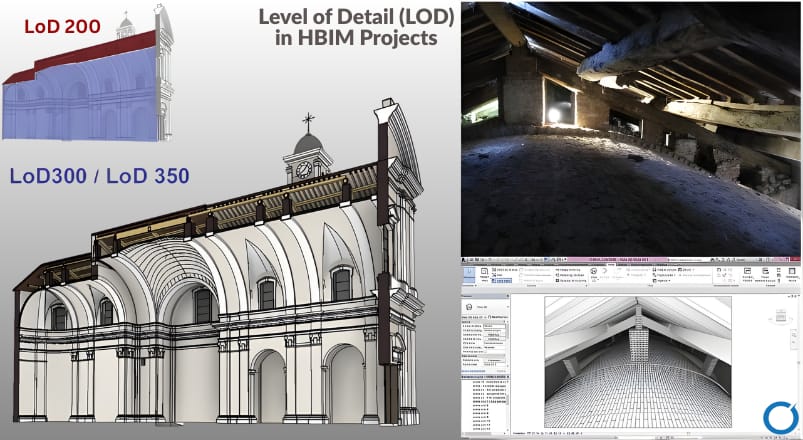803x440 pixels.
Task: Click the Properties palette vertical scrollbar
Action: pos(508,344)
